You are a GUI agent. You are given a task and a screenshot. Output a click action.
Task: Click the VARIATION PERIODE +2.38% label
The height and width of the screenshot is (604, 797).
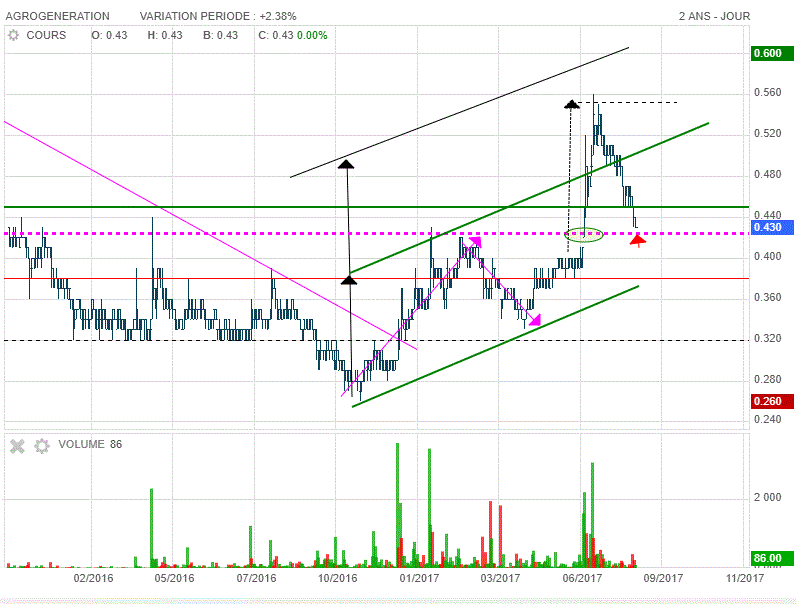pos(218,16)
